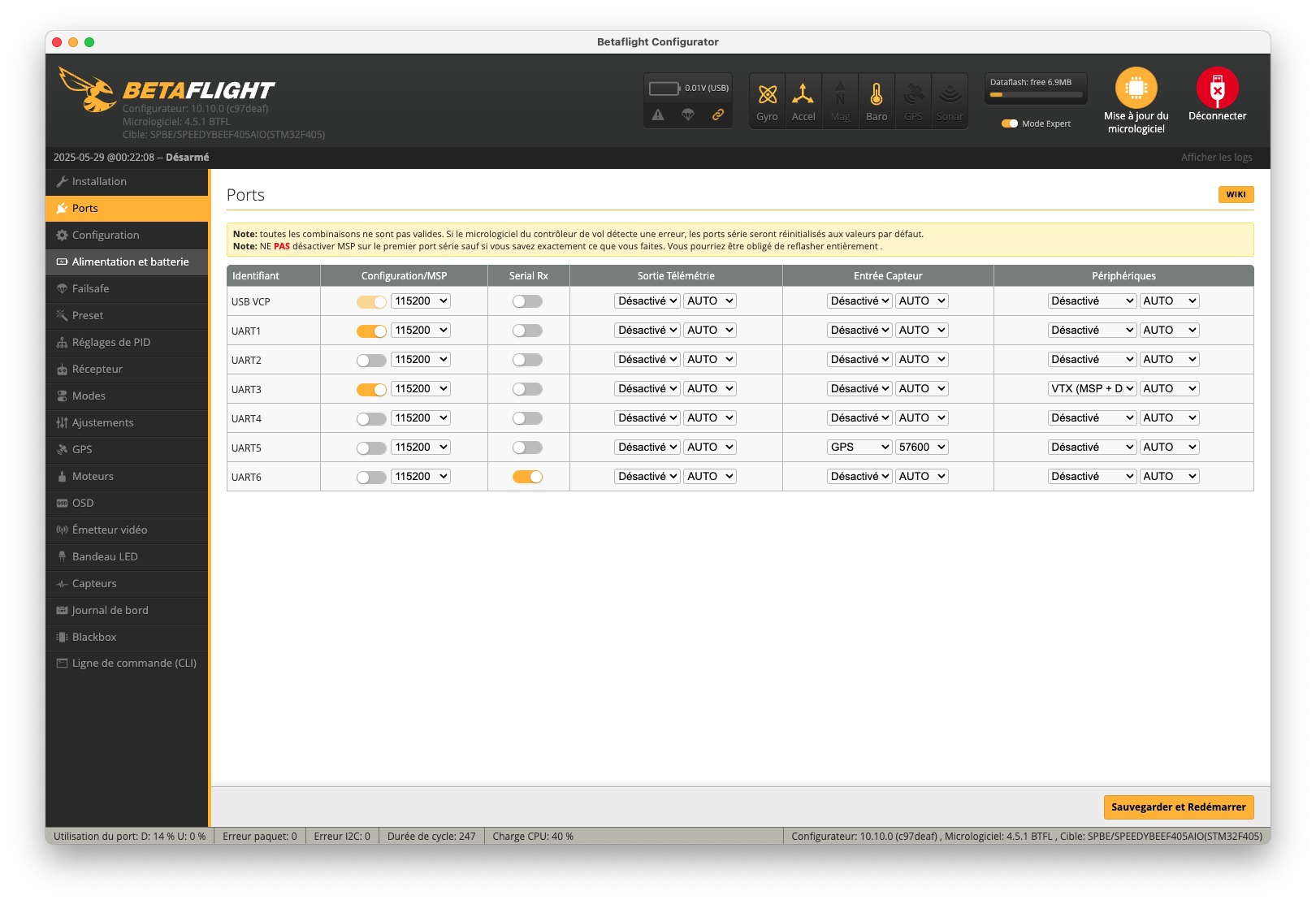Viewport: 1316px width, 904px height.
Task: Open the Modes tab
Action: point(127,396)
